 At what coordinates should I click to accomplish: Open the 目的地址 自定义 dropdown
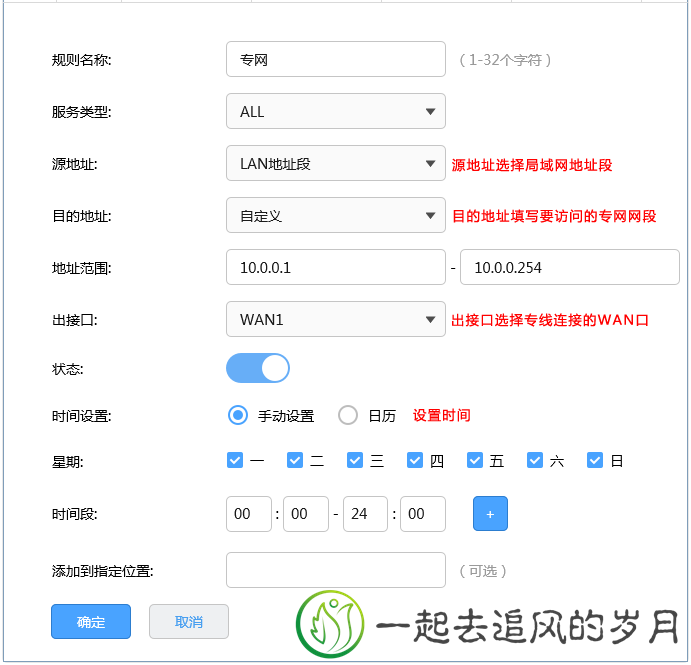pyautogui.click(x=335, y=215)
